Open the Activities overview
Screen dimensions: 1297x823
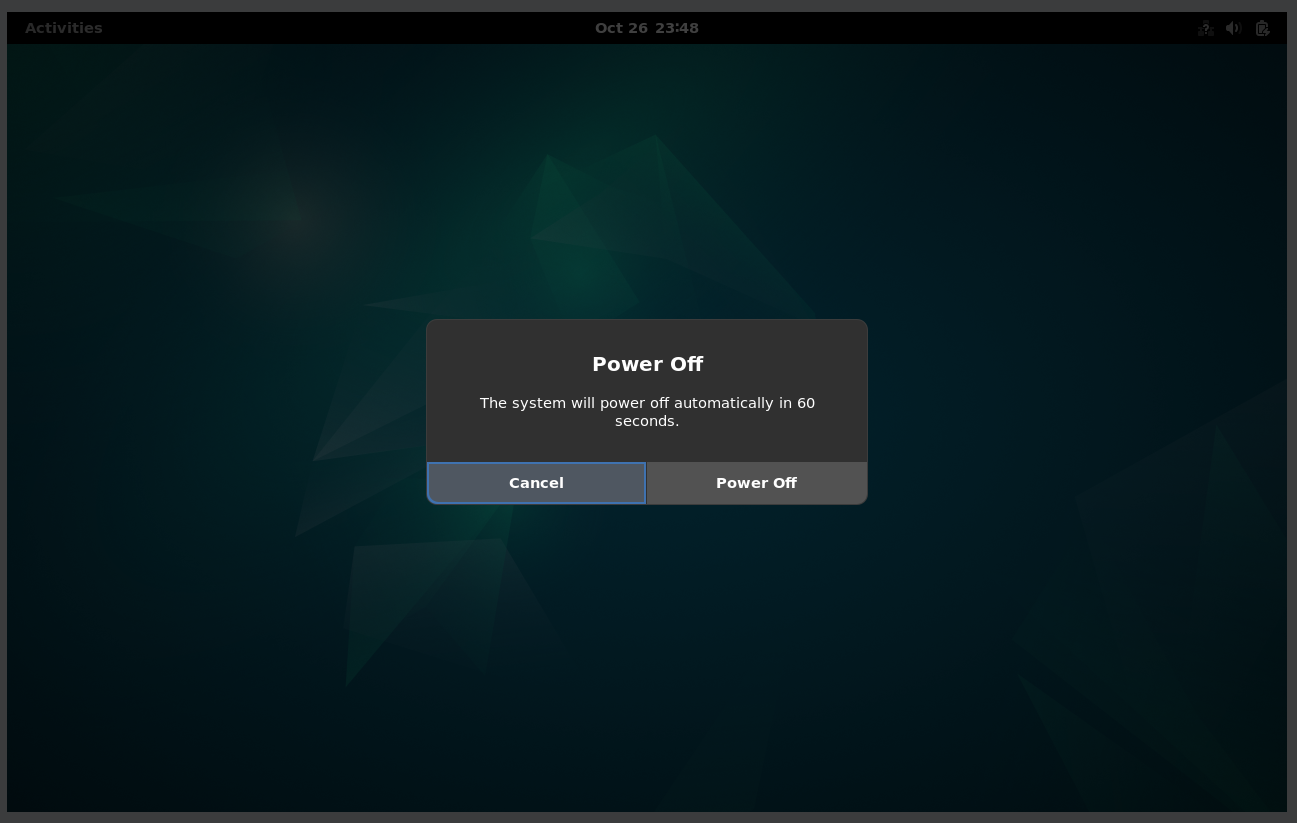[x=63, y=28]
